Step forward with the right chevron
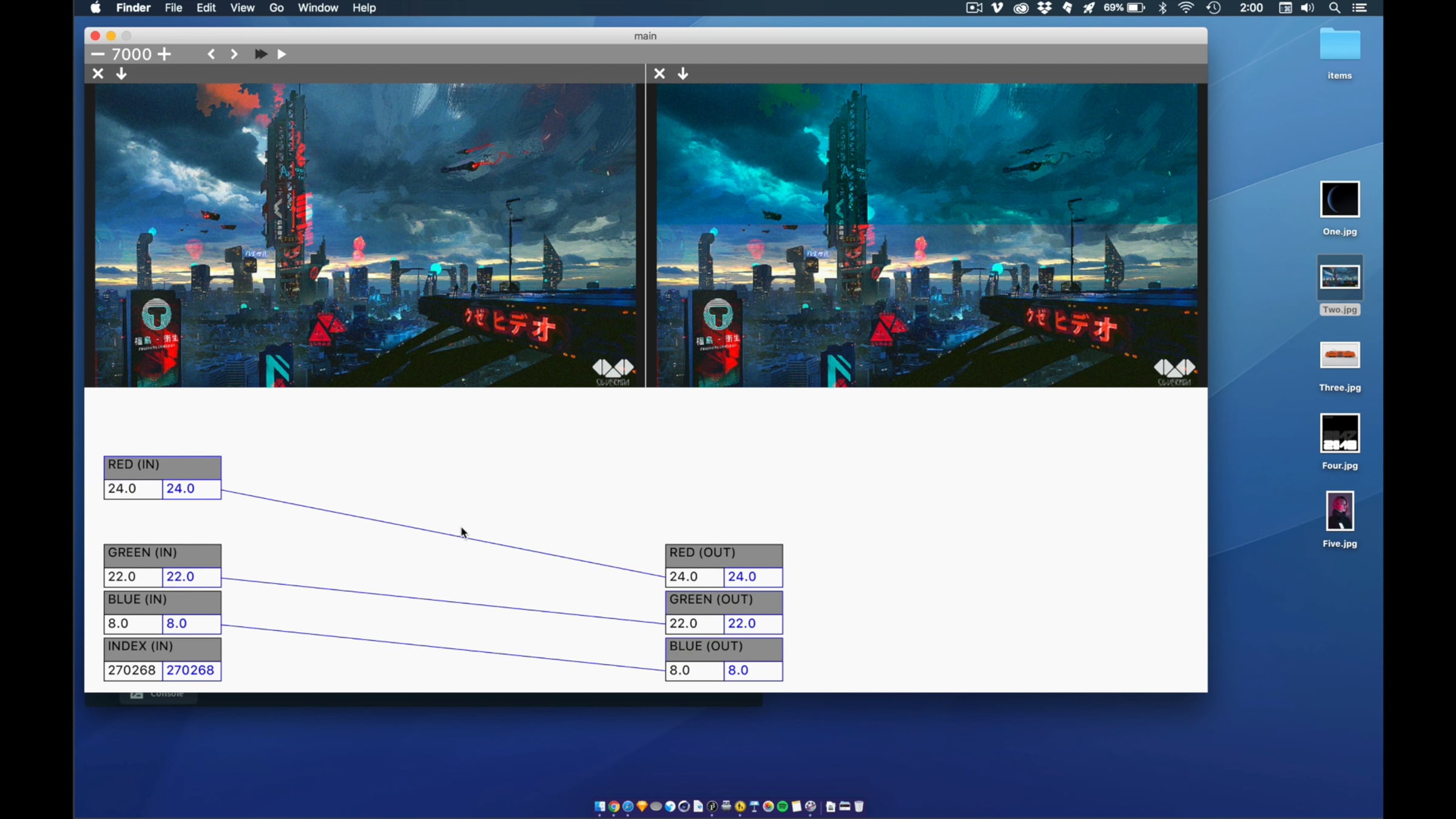 click(x=234, y=54)
